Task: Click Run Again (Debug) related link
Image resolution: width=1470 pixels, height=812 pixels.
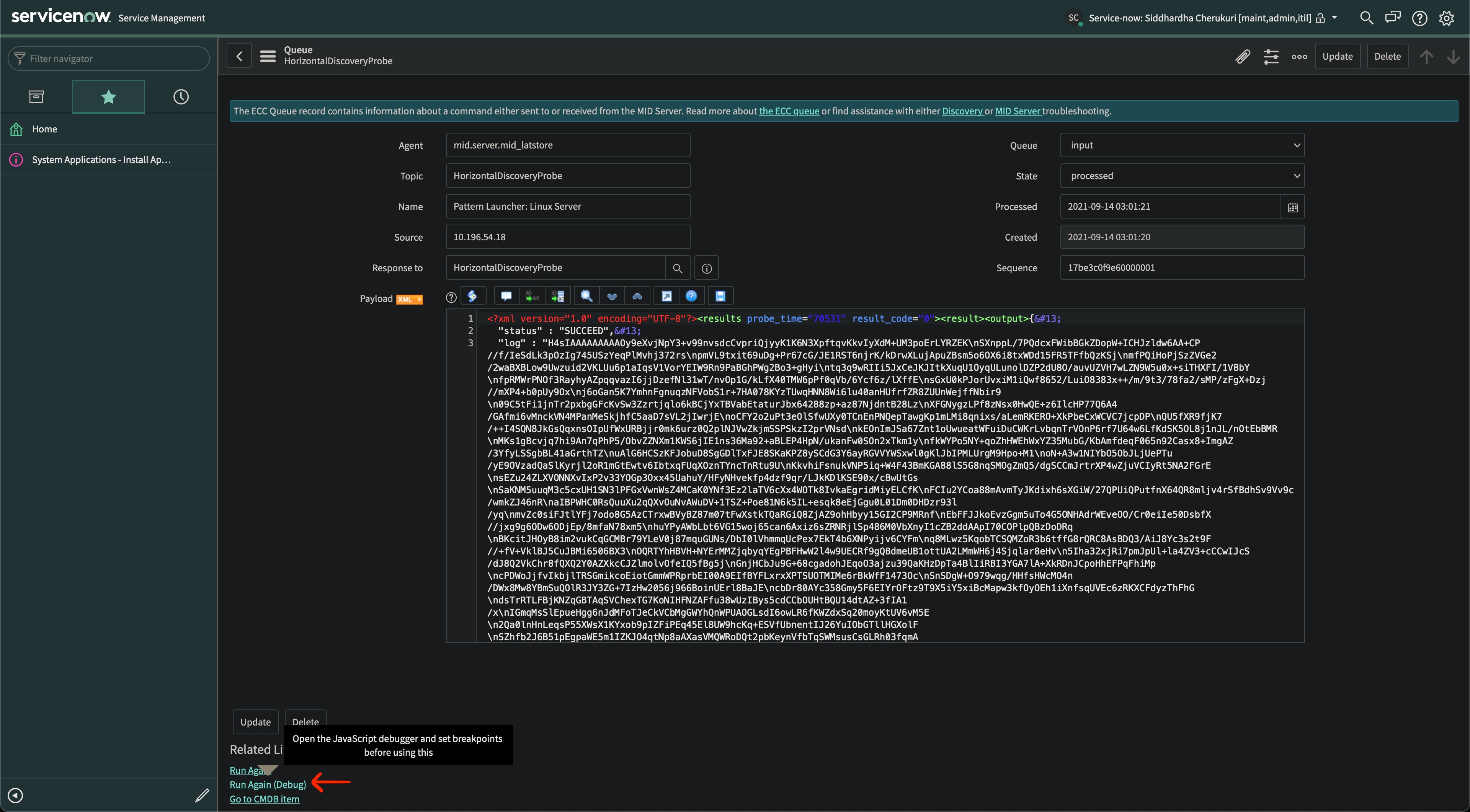Action: pos(268,784)
